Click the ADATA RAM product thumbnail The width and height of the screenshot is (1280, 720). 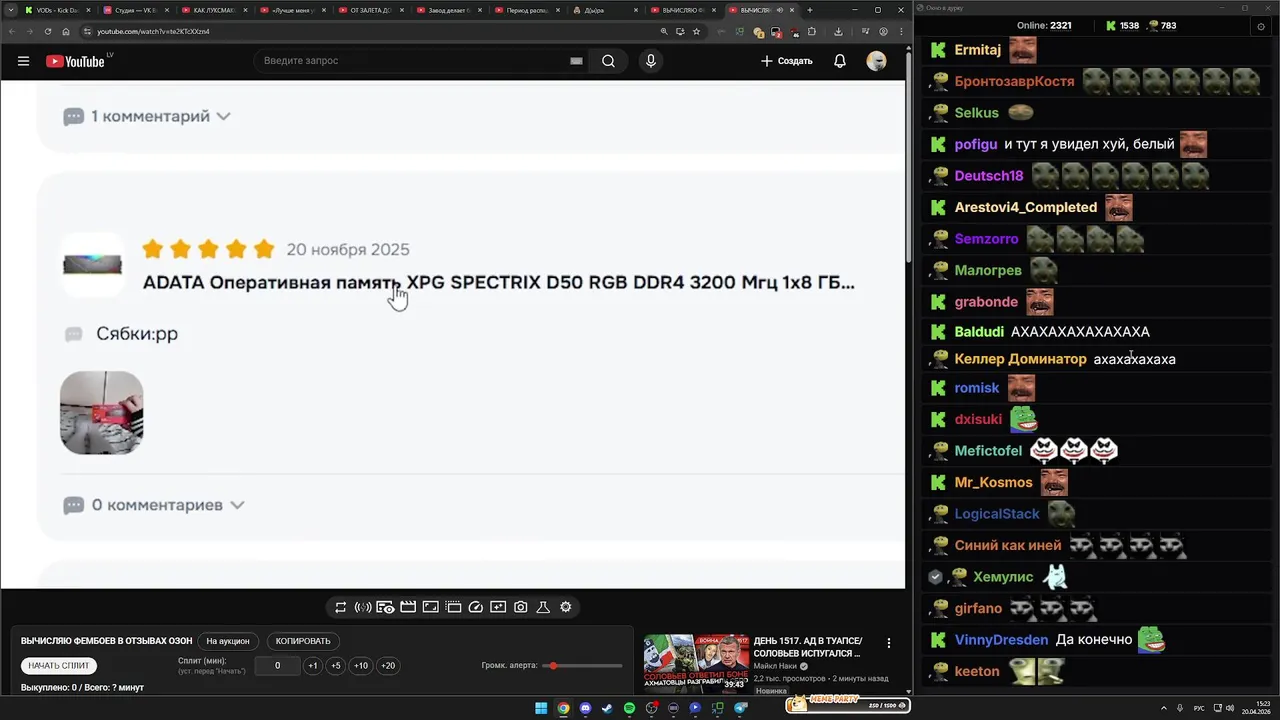(93, 265)
